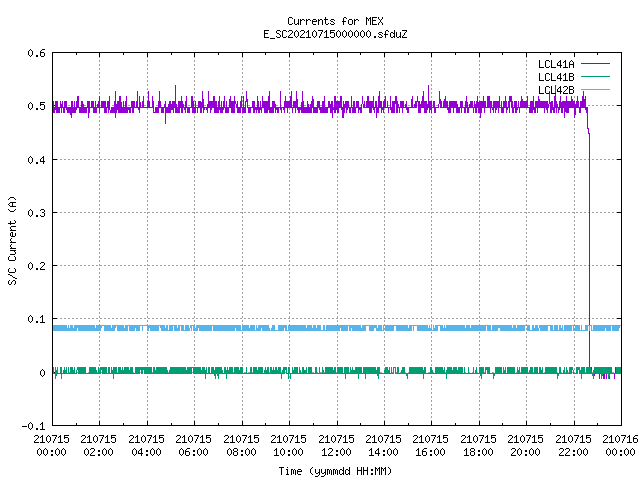Click the x-axis tick '210715 08:00'

(x=241, y=446)
